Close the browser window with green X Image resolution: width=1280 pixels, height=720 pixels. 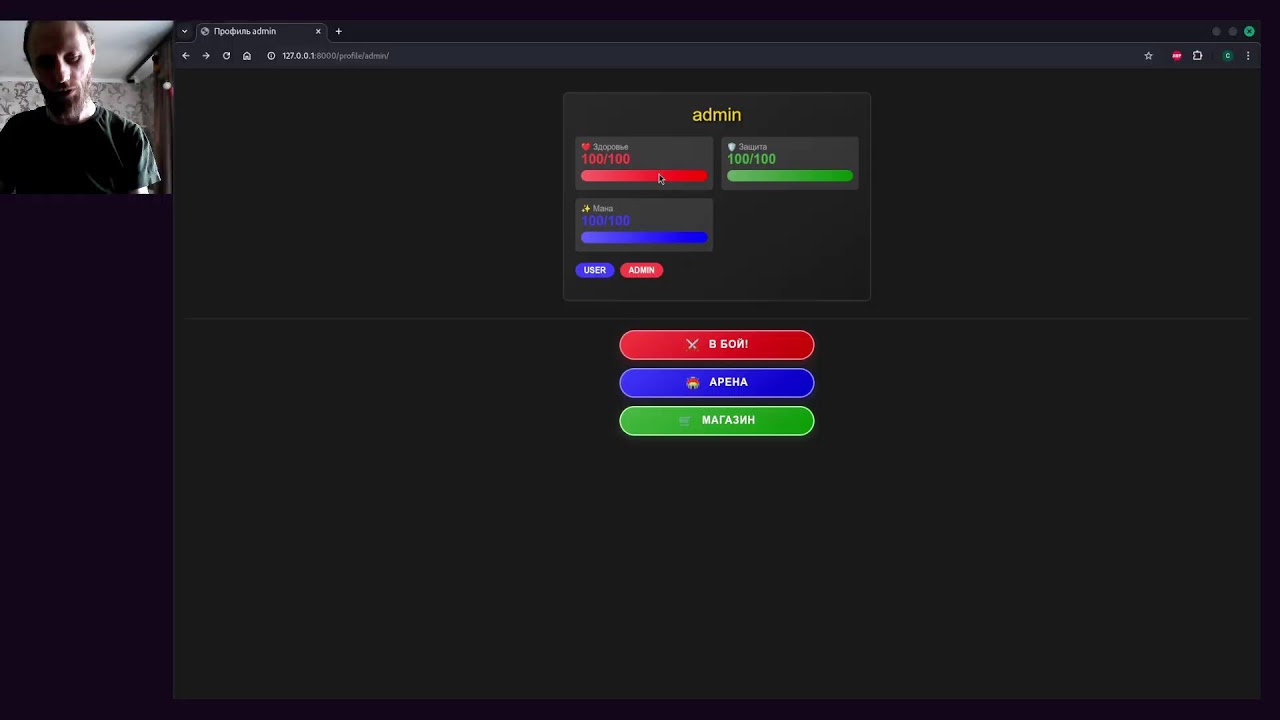1249,31
